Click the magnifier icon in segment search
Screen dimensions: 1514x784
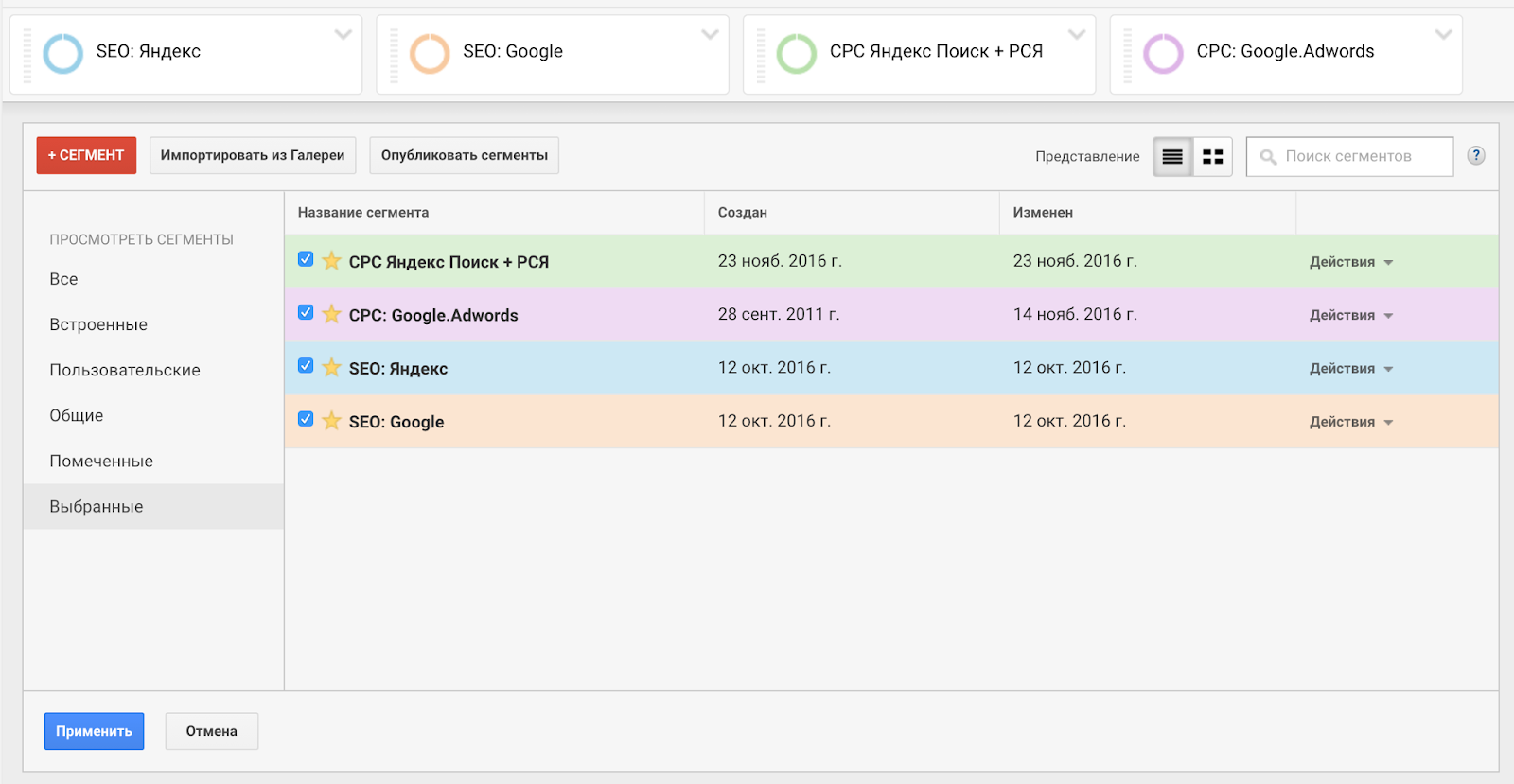(1269, 157)
